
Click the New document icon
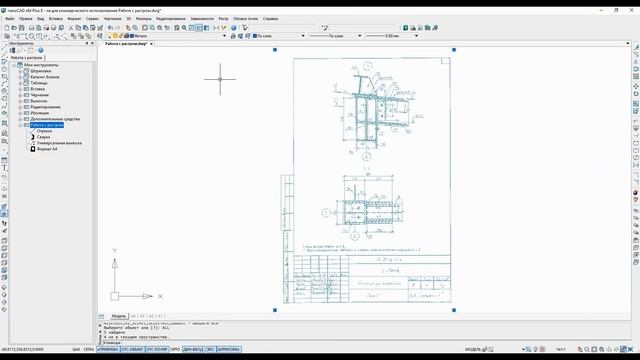point(7,28)
